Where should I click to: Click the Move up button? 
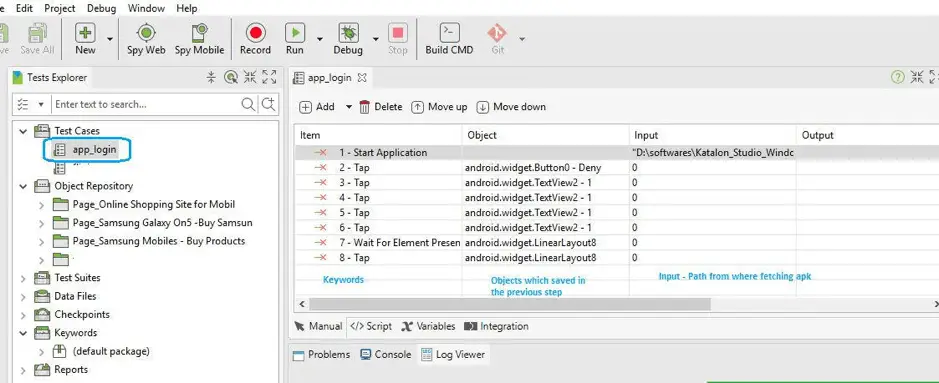(x=440, y=107)
